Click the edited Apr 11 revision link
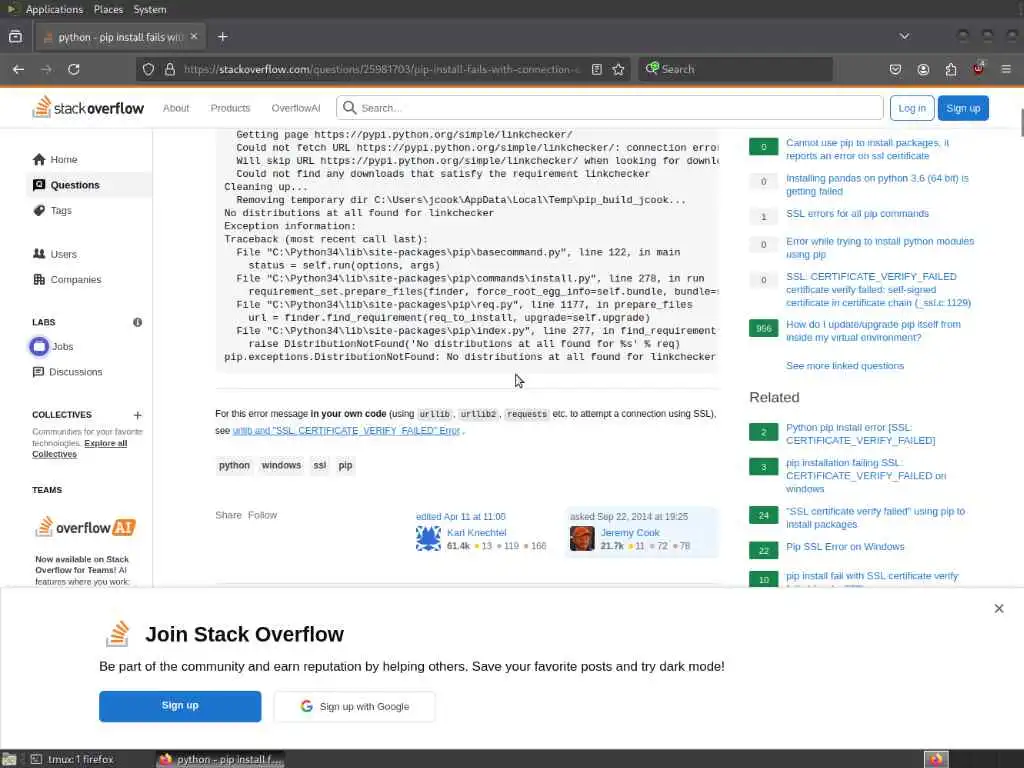This screenshot has width=1024, height=768. tap(460, 516)
